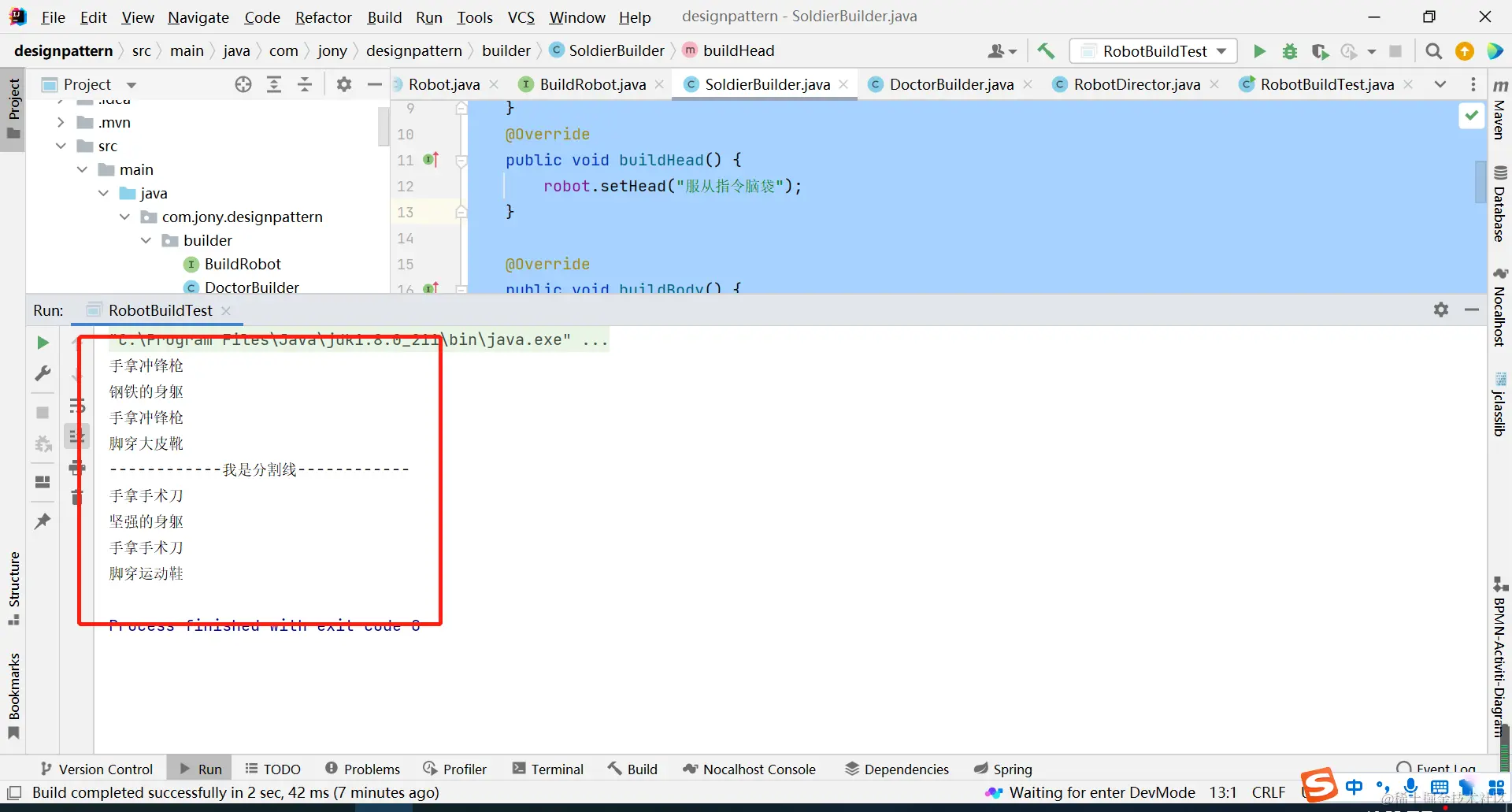Open the Nocalhost Console

750,769
